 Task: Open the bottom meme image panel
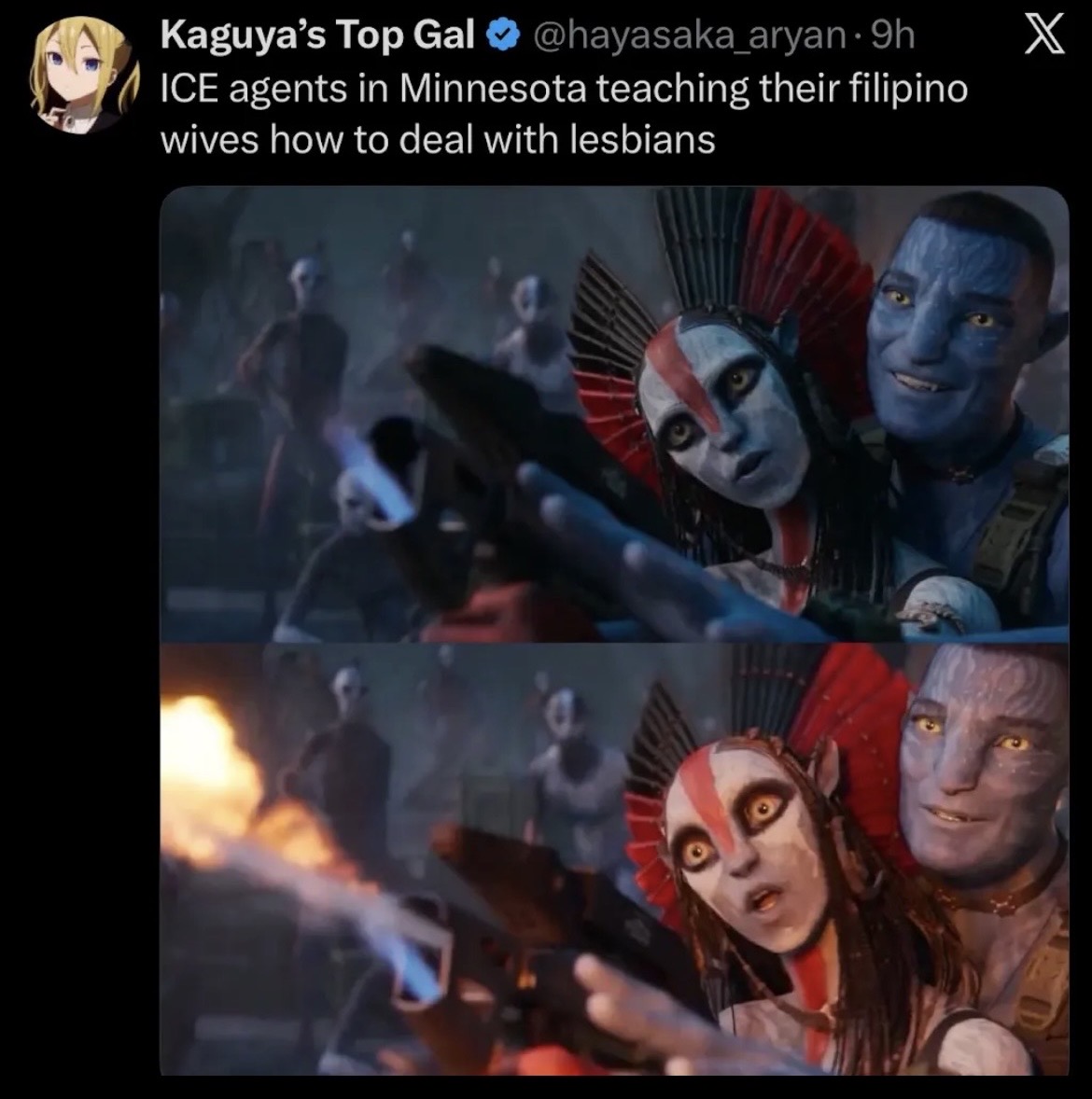pos(614,858)
